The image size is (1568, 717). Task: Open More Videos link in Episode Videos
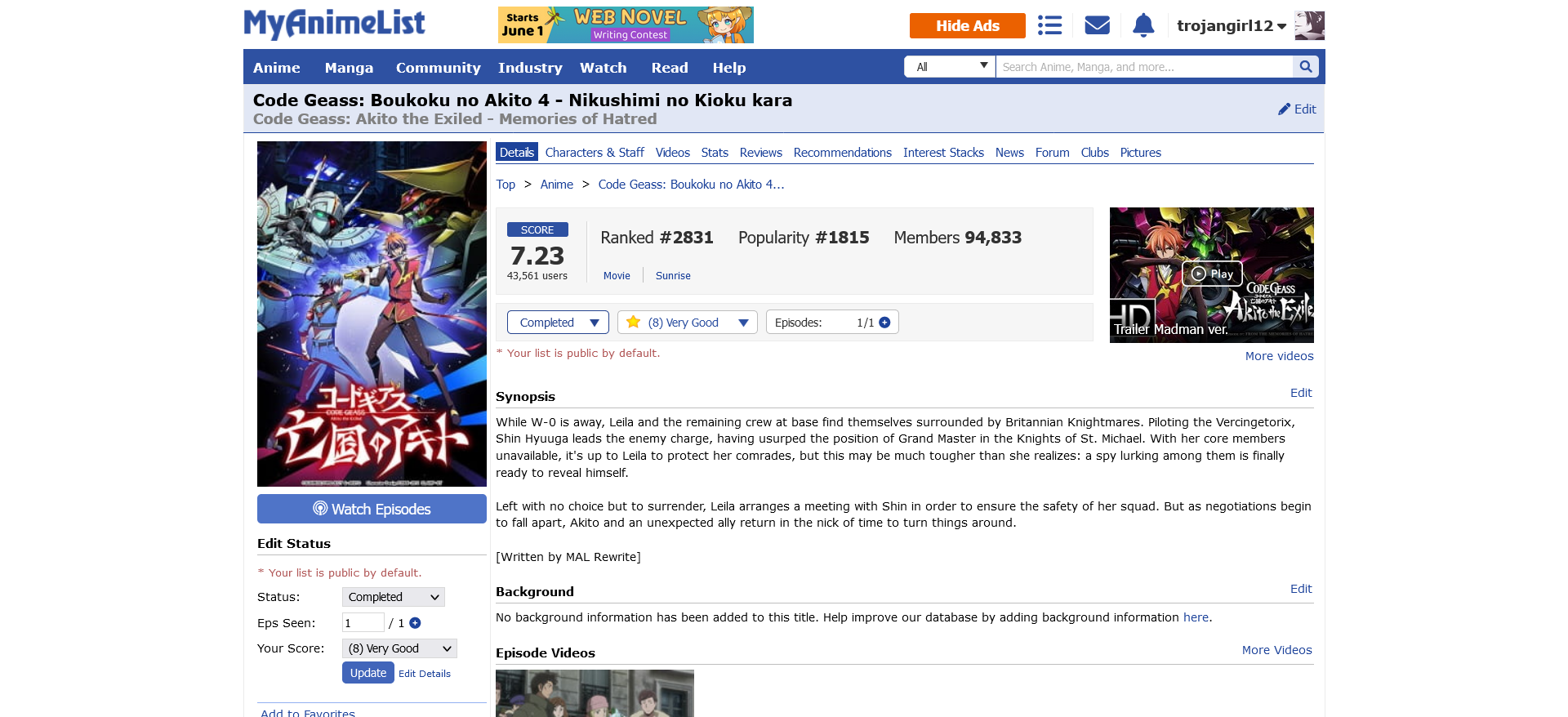tap(1276, 650)
